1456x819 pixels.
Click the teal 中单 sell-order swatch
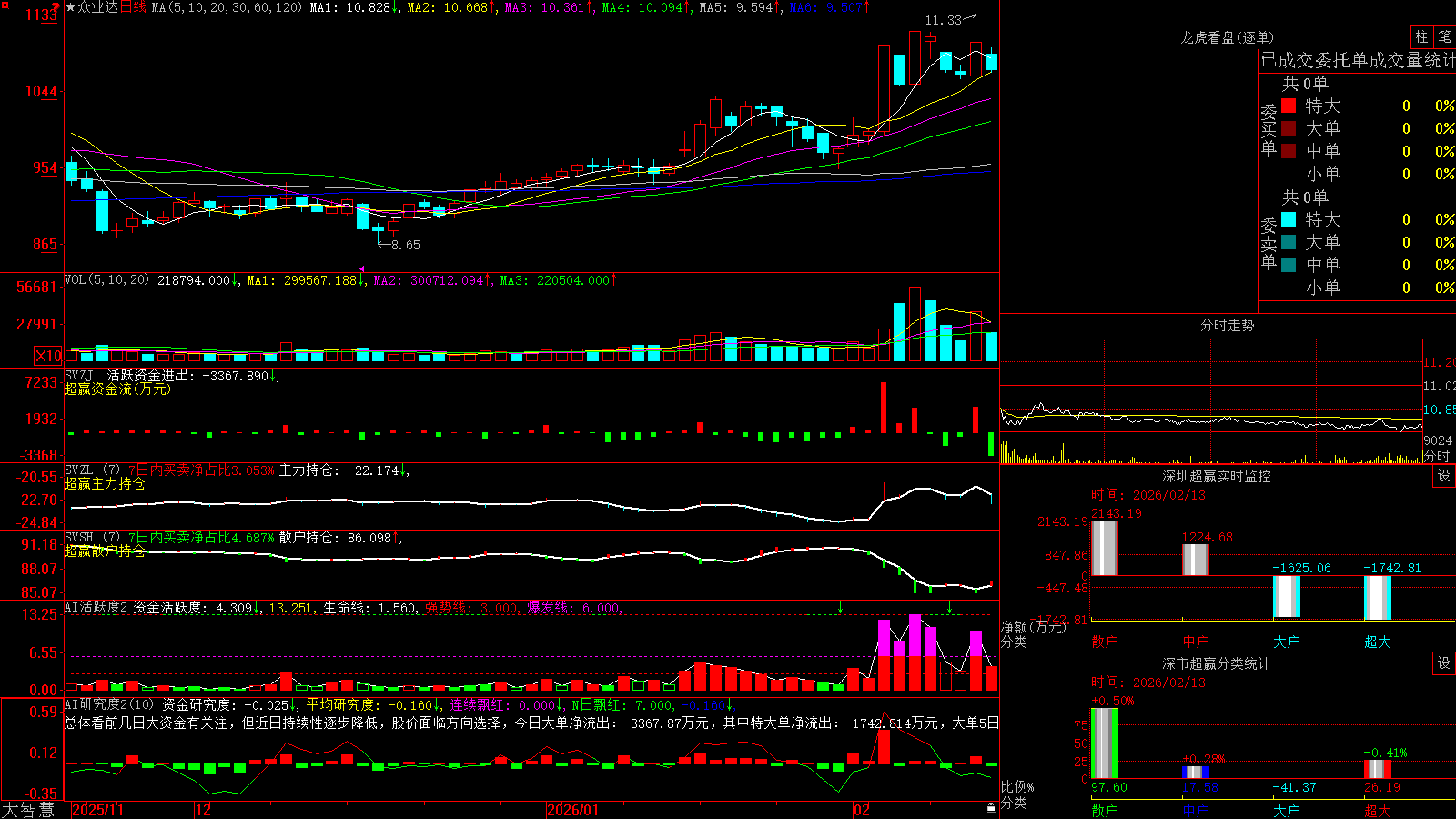coord(1289,265)
